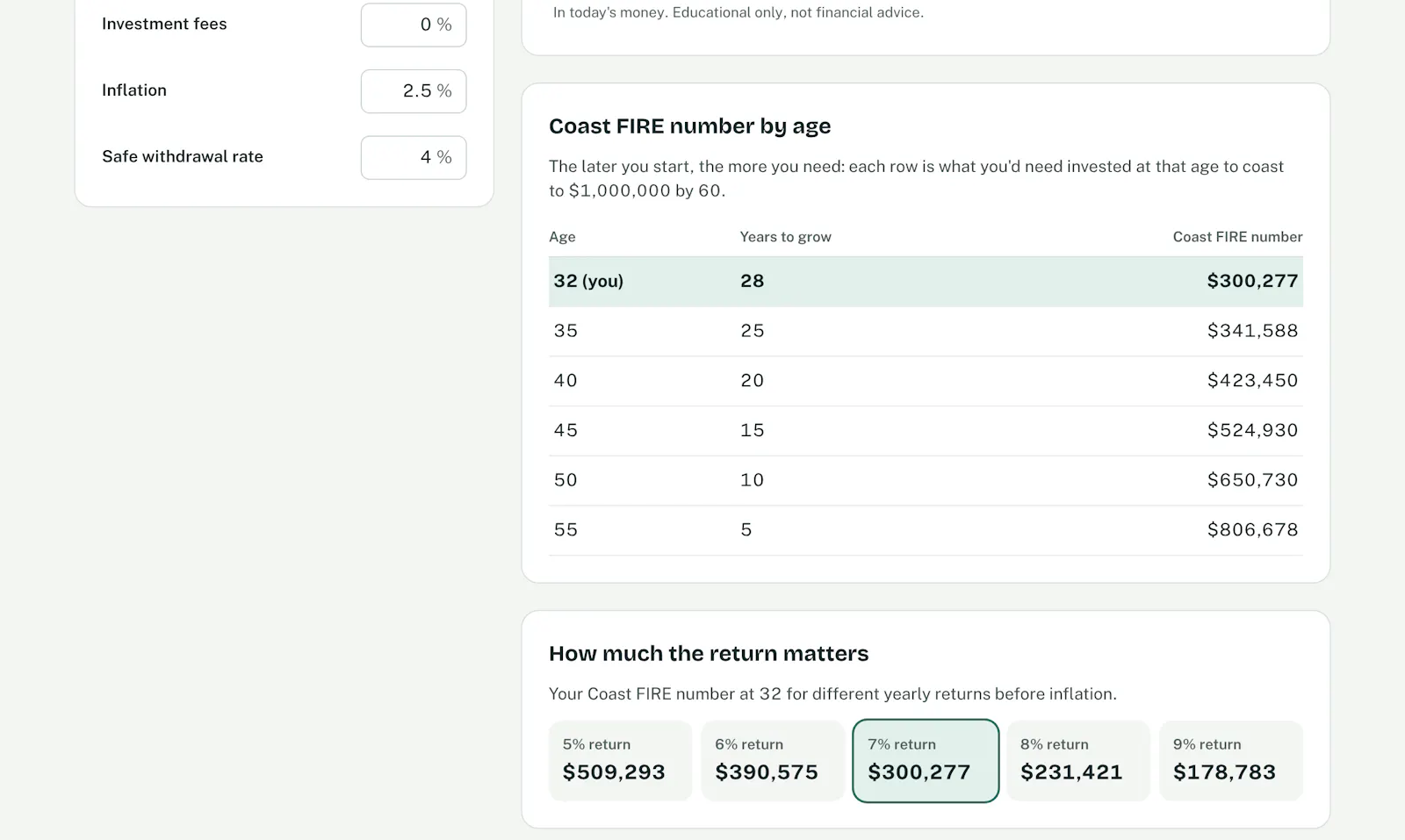The width and height of the screenshot is (1405, 840).
Task: Select the 9% return card
Action: point(1231,760)
